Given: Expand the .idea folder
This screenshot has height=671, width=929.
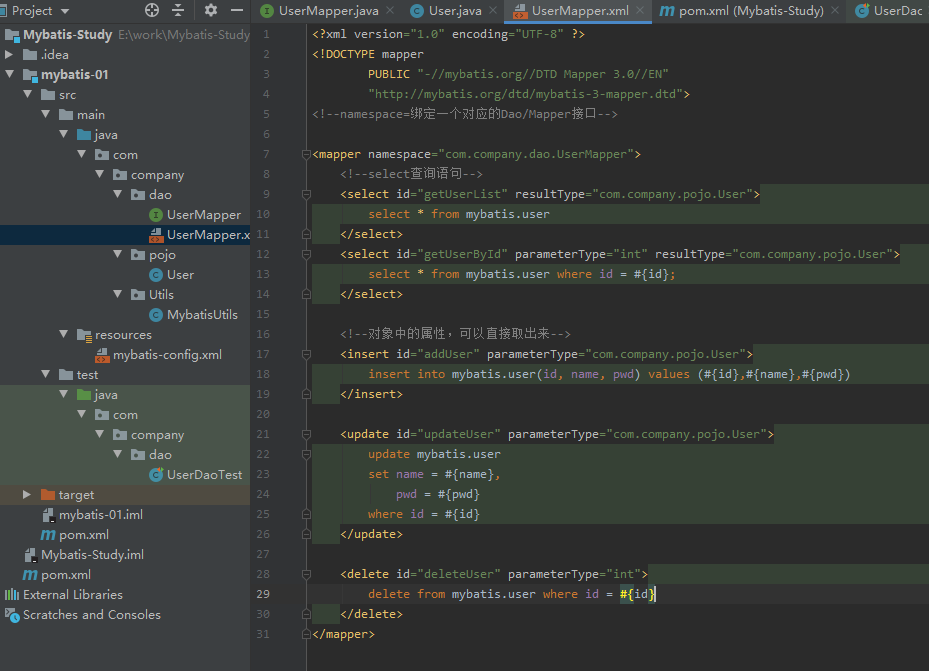Looking at the screenshot, I should pyautogui.click(x=10, y=55).
